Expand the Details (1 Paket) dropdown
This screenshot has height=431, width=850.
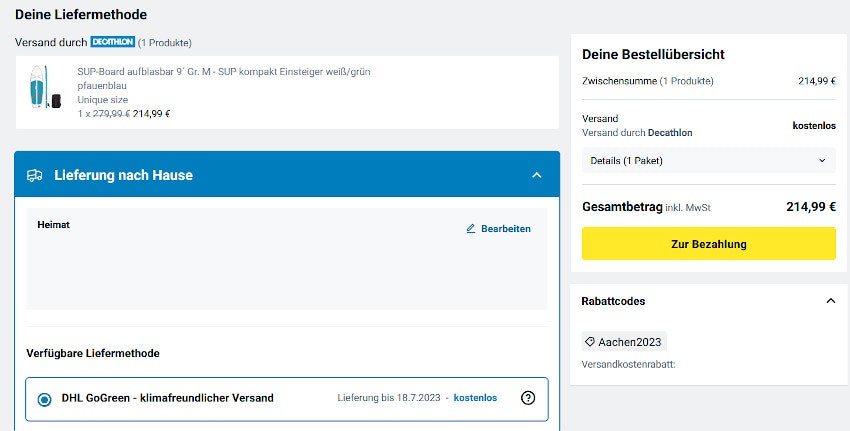click(708, 160)
